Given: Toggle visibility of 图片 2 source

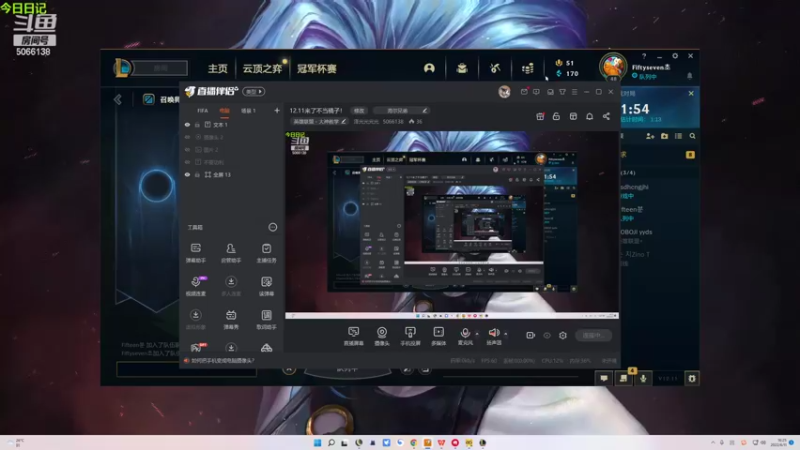Looking at the screenshot, I should click(187, 149).
